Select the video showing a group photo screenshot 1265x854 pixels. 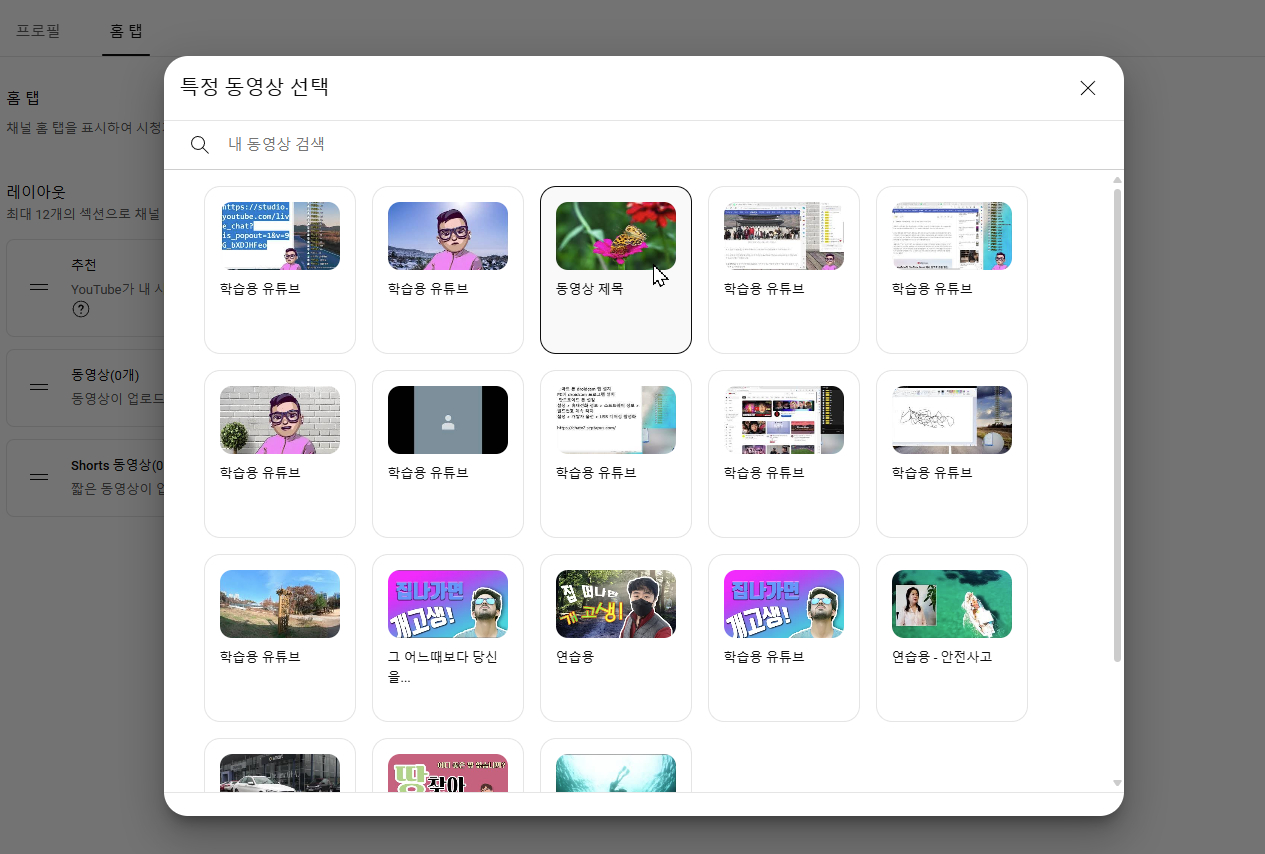click(x=784, y=270)
